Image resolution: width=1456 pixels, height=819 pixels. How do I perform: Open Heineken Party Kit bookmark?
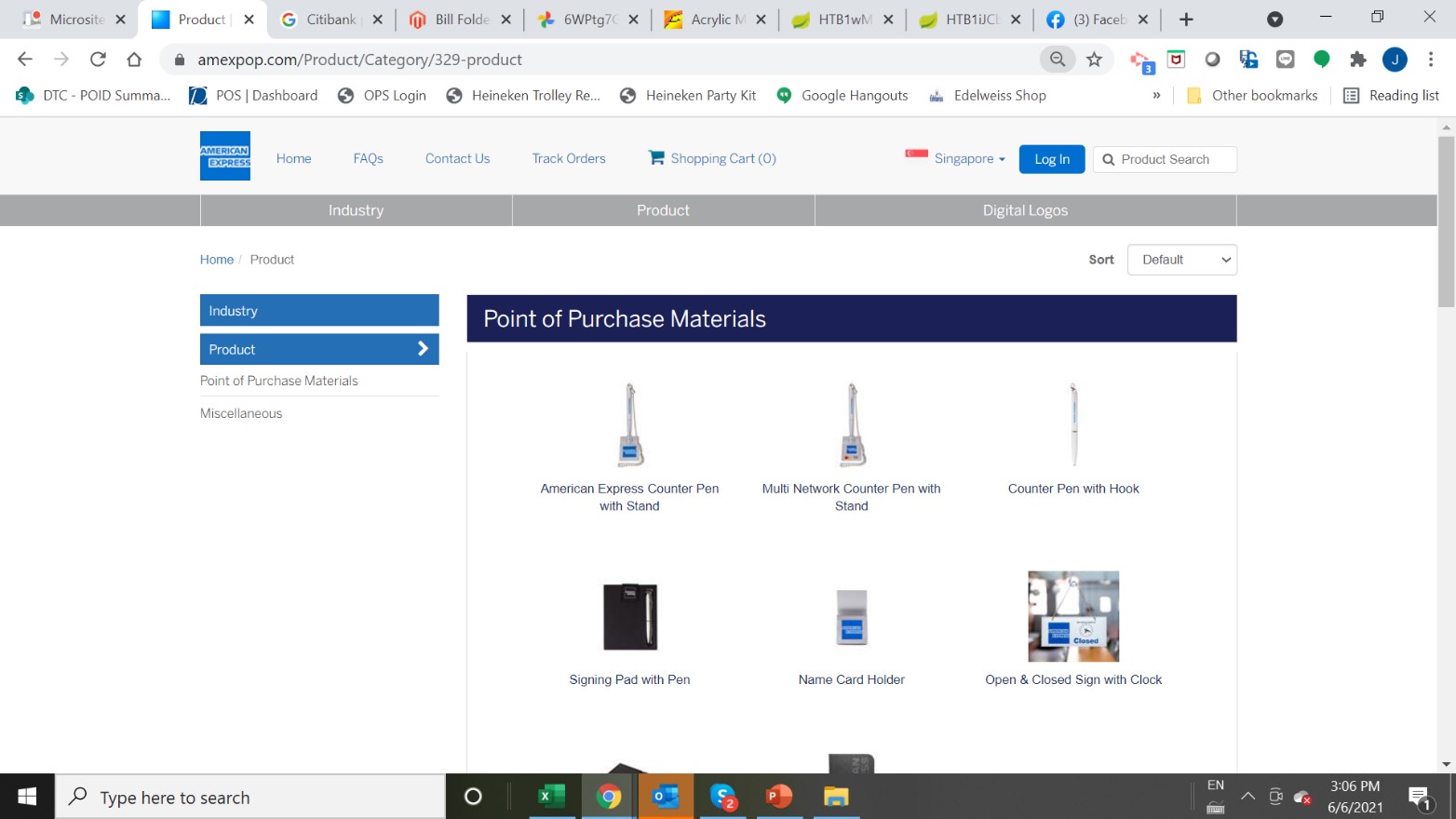[688, 96]
